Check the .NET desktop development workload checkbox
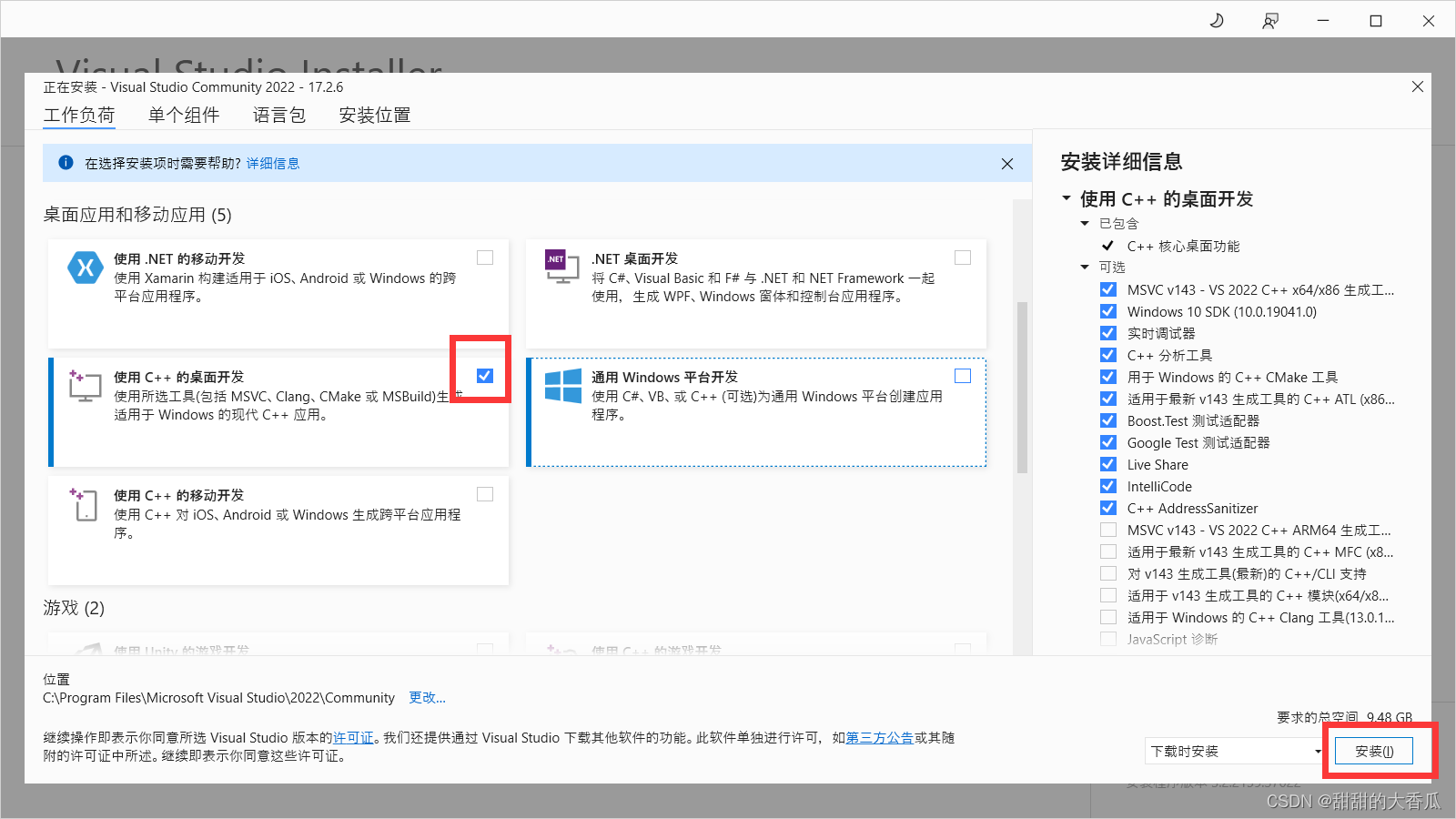 (x=963, y=258)
